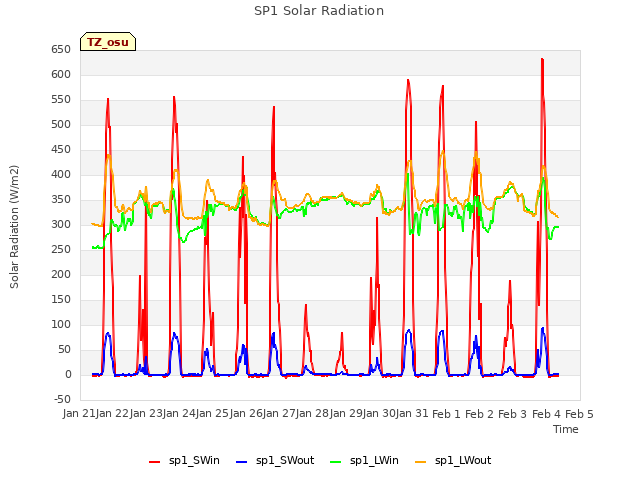Click the orange sp1_LWout legend swatch

[420, 462]
